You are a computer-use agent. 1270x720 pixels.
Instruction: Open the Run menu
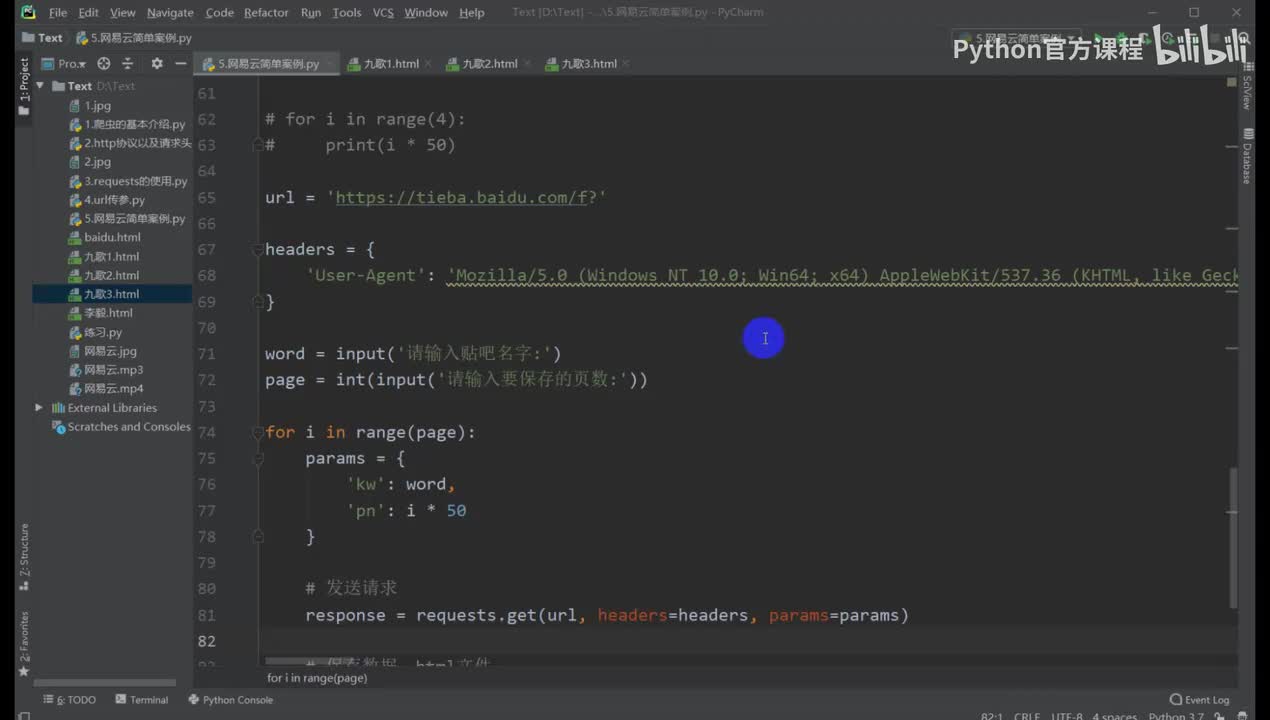click(311, 12)
